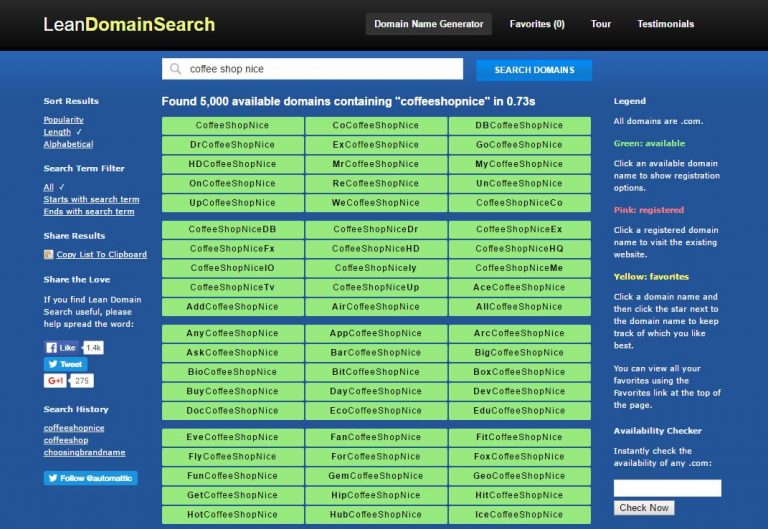
Task: Click the Google +1 button
Action: (55, 381)
